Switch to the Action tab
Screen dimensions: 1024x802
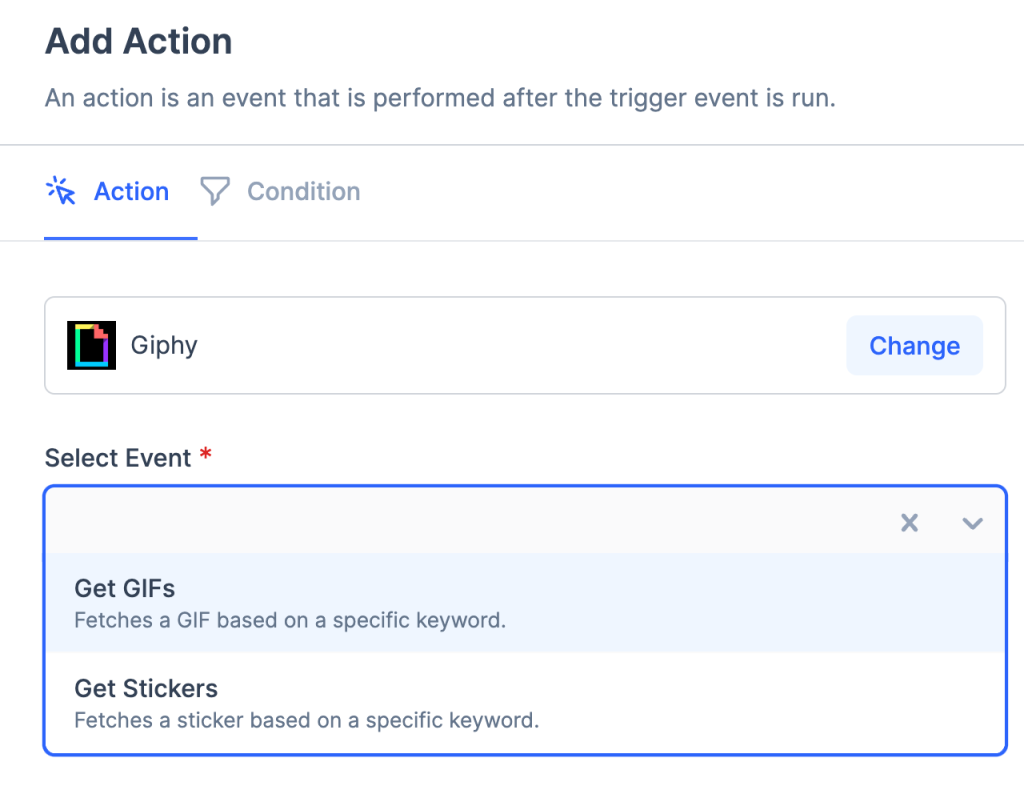(131, 191)
